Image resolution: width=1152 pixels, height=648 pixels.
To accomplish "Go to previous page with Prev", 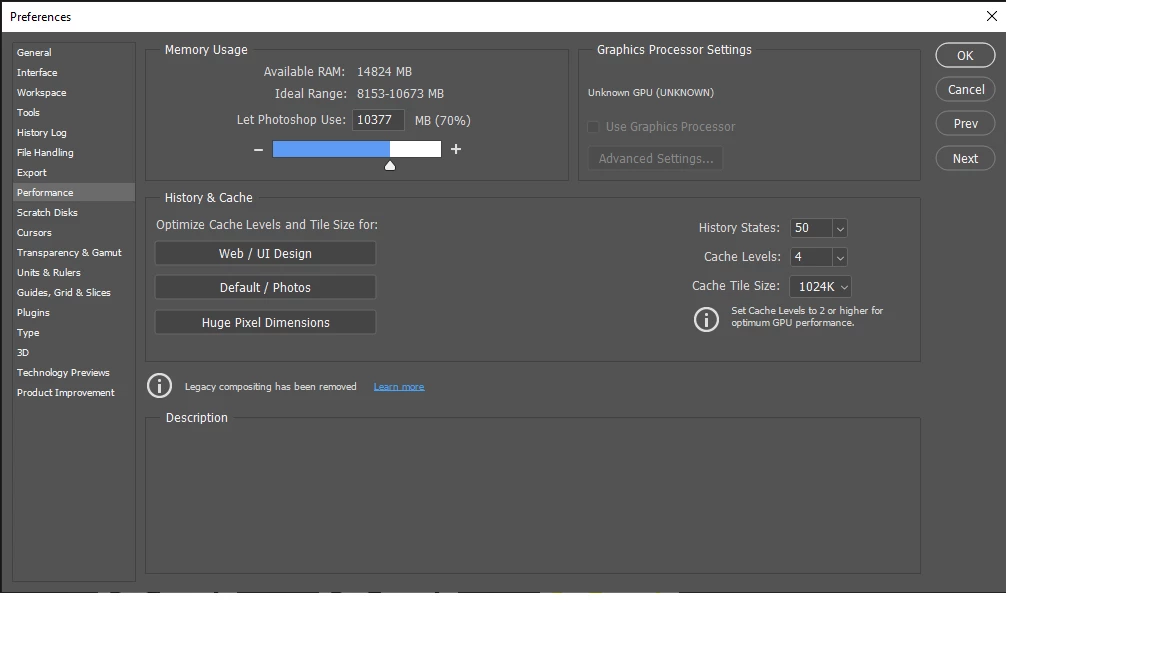I will pyautogui.click(x=965, y=123).
